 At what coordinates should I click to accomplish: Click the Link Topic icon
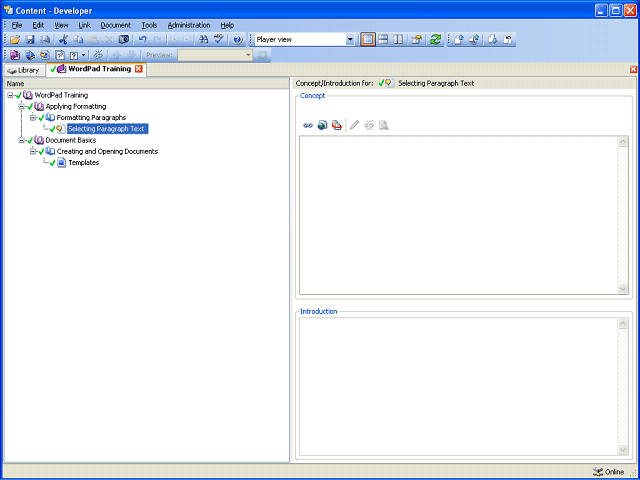[x=45, y=55]
